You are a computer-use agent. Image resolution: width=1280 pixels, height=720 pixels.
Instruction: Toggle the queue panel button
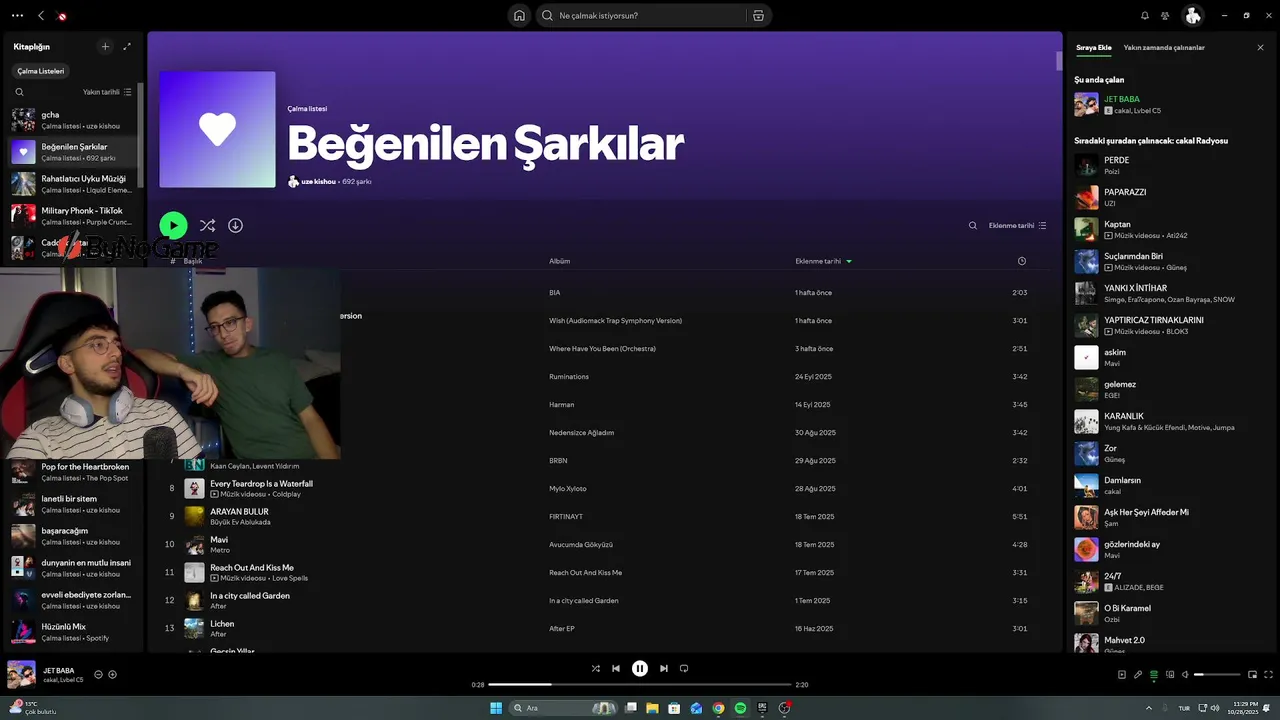tap(1154, 675)
